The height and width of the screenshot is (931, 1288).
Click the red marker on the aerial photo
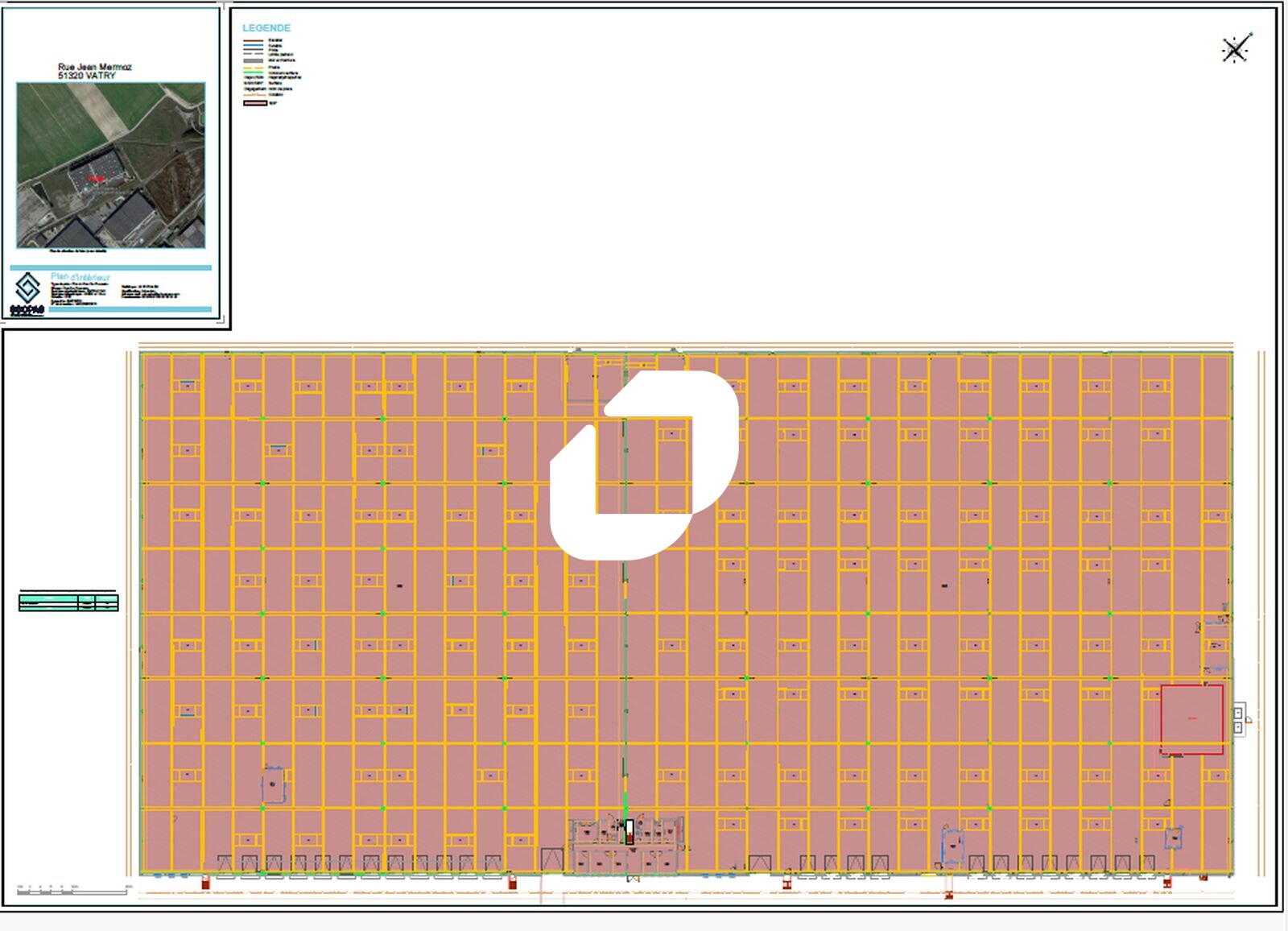(x=96, y=178)
